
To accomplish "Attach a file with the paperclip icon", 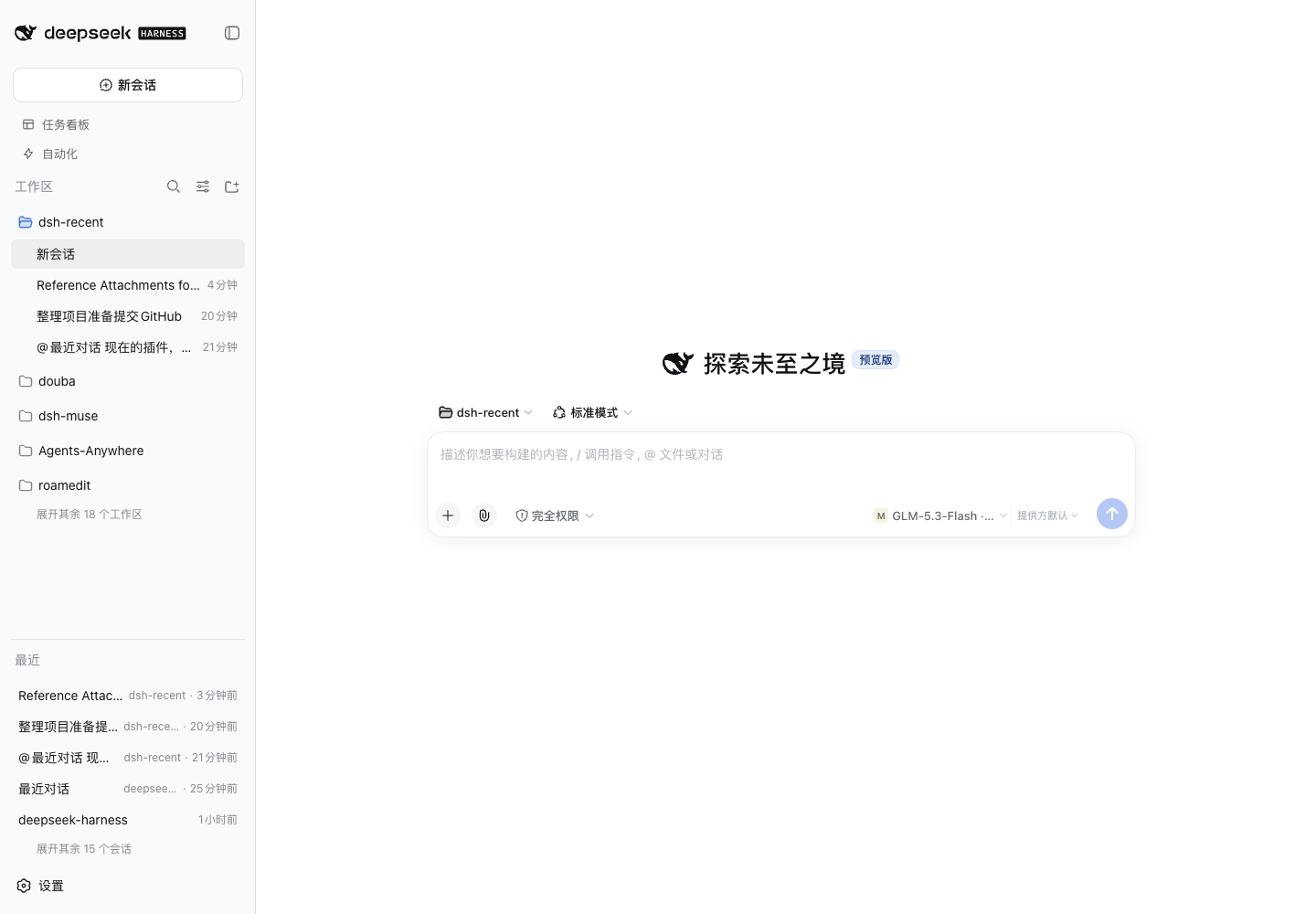I will (x=484, y=515).
